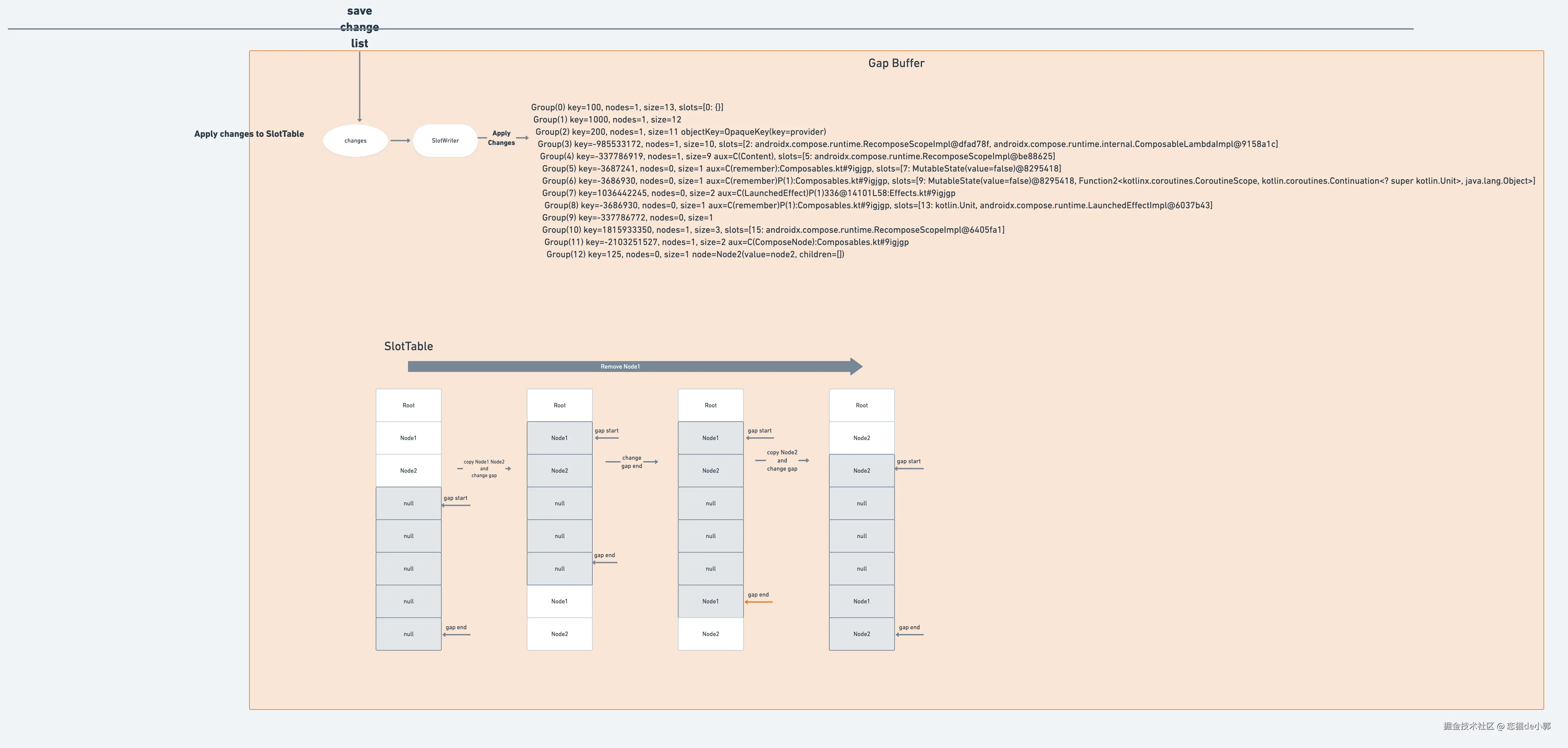Click 'copy Node2 and change gap' label
1568x748 pixels.
pos(782,461)
